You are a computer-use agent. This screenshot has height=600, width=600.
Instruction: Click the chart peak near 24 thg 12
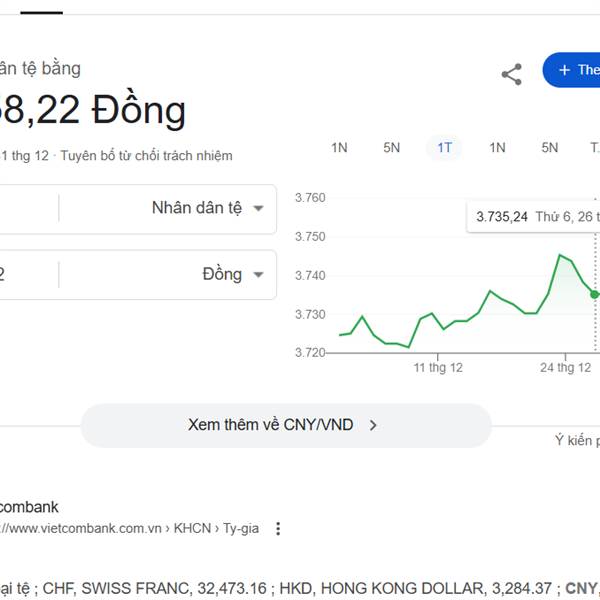click(560, 255)
